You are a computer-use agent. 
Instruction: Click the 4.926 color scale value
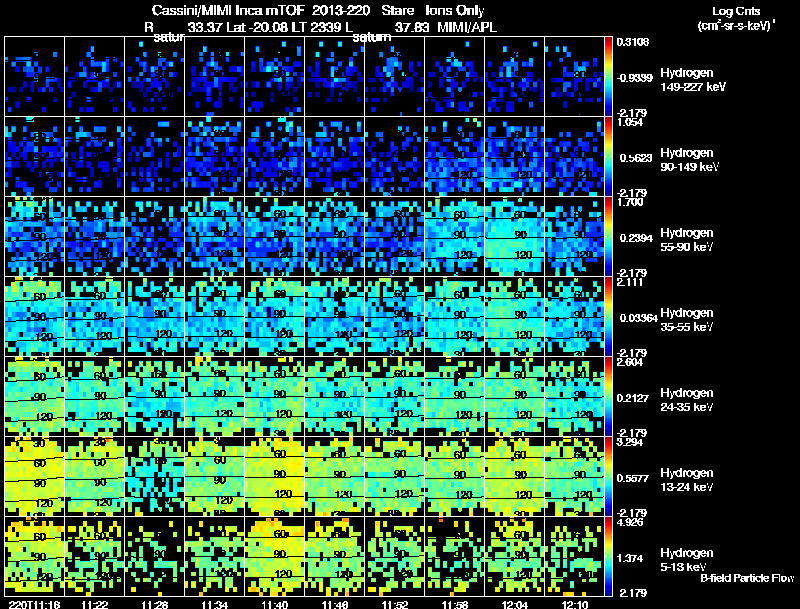pyautogui.click(x=631, y=523)
